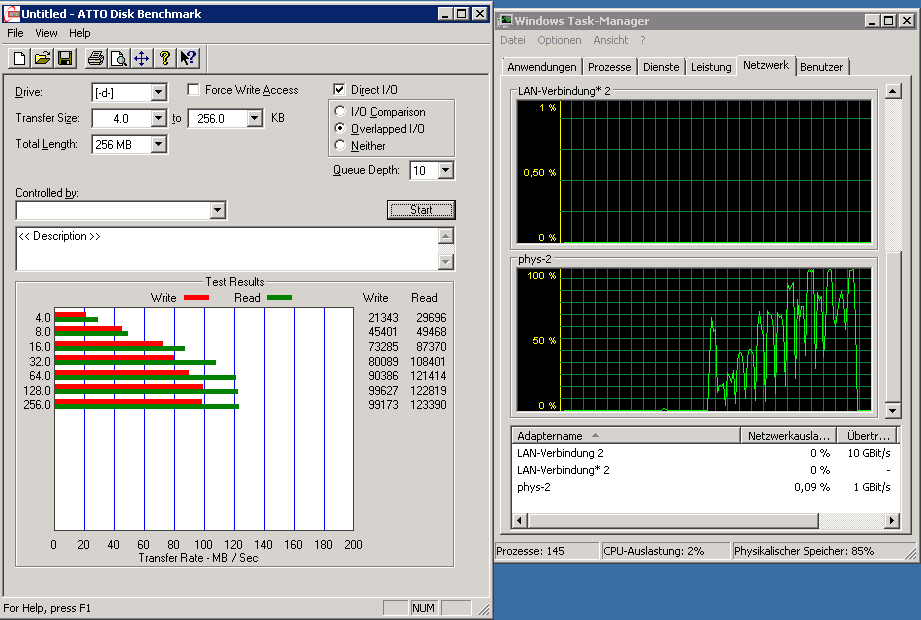Screen dimensions: 921x620
Task: Click Description scrollbar down arrow
Action: pyautogui.click(x=446, y=262)
